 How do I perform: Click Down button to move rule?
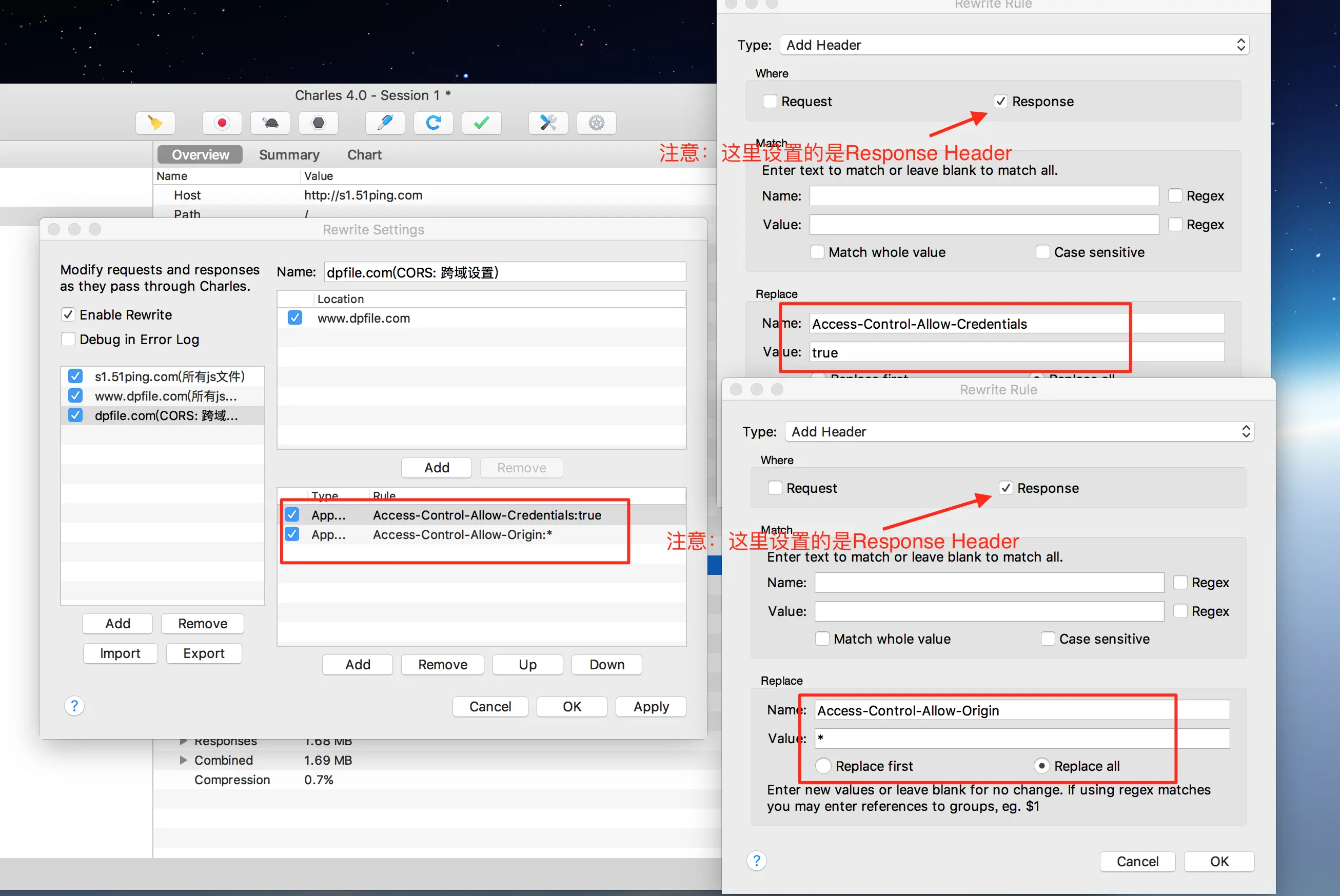[607, 665]
